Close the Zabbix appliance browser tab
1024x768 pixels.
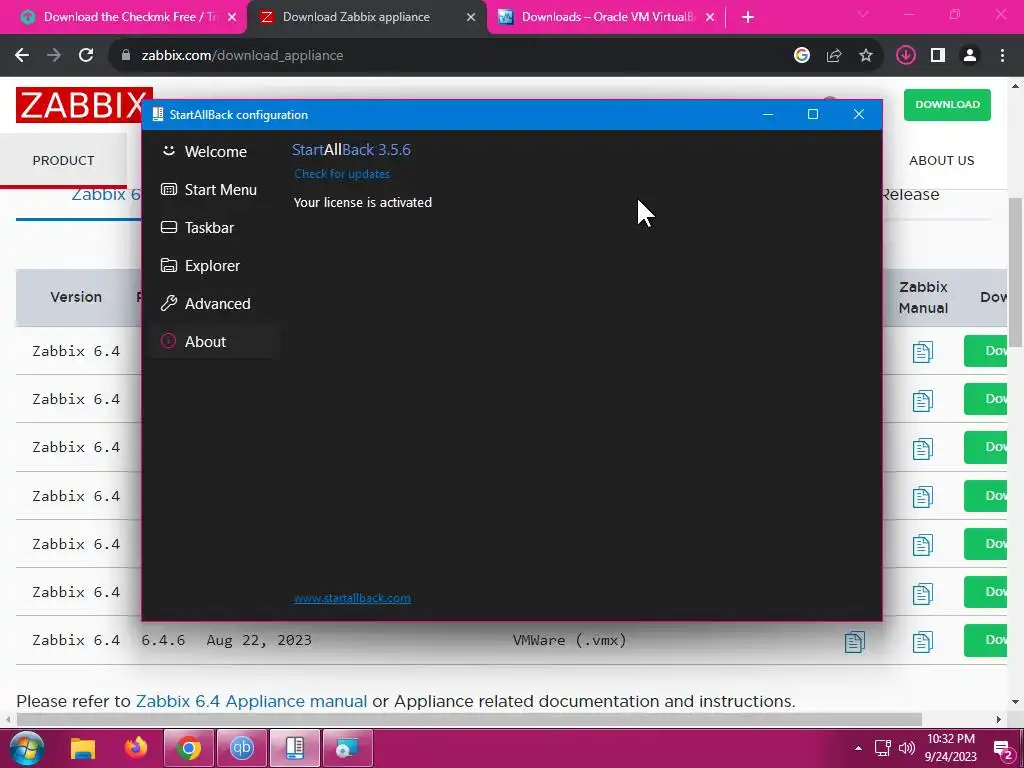click(471, 17)
